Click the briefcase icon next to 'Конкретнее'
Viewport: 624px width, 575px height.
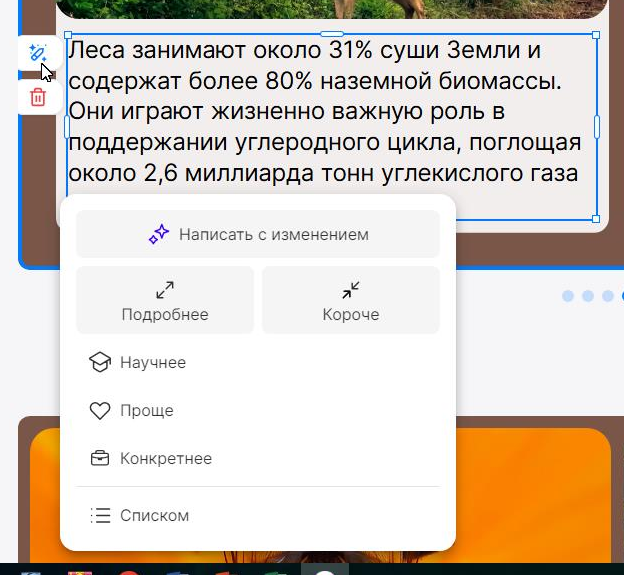point(100,458)
